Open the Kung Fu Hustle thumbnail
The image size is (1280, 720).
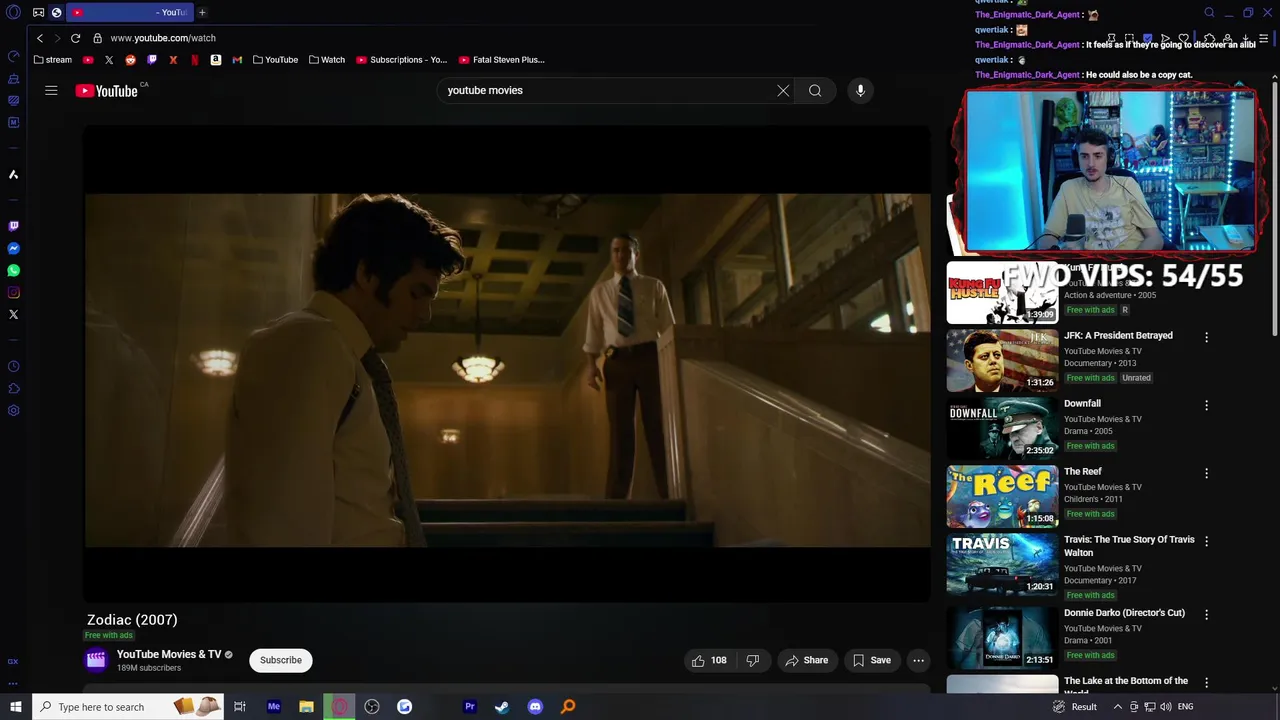coord(1002,293)
